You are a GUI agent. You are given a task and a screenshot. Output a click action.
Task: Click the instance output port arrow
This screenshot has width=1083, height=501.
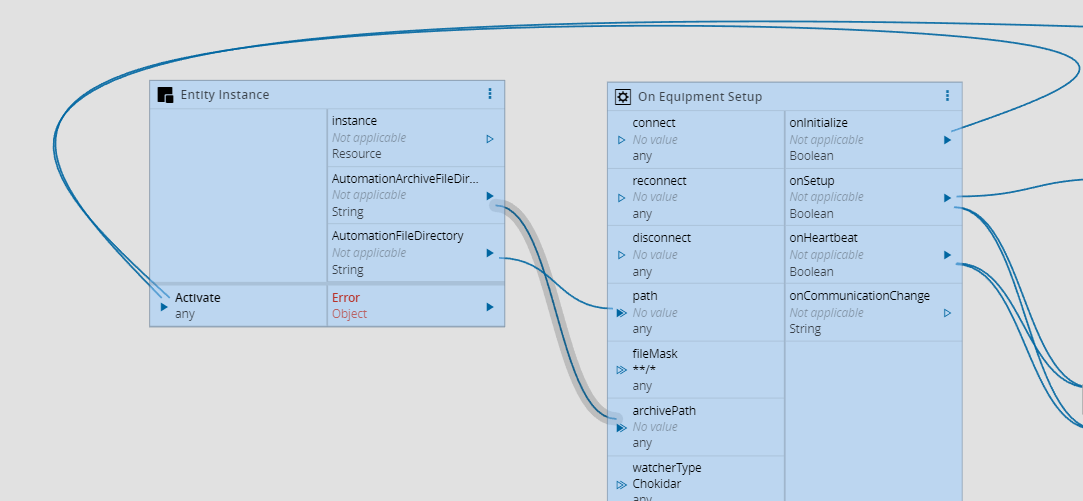(490, 139)
